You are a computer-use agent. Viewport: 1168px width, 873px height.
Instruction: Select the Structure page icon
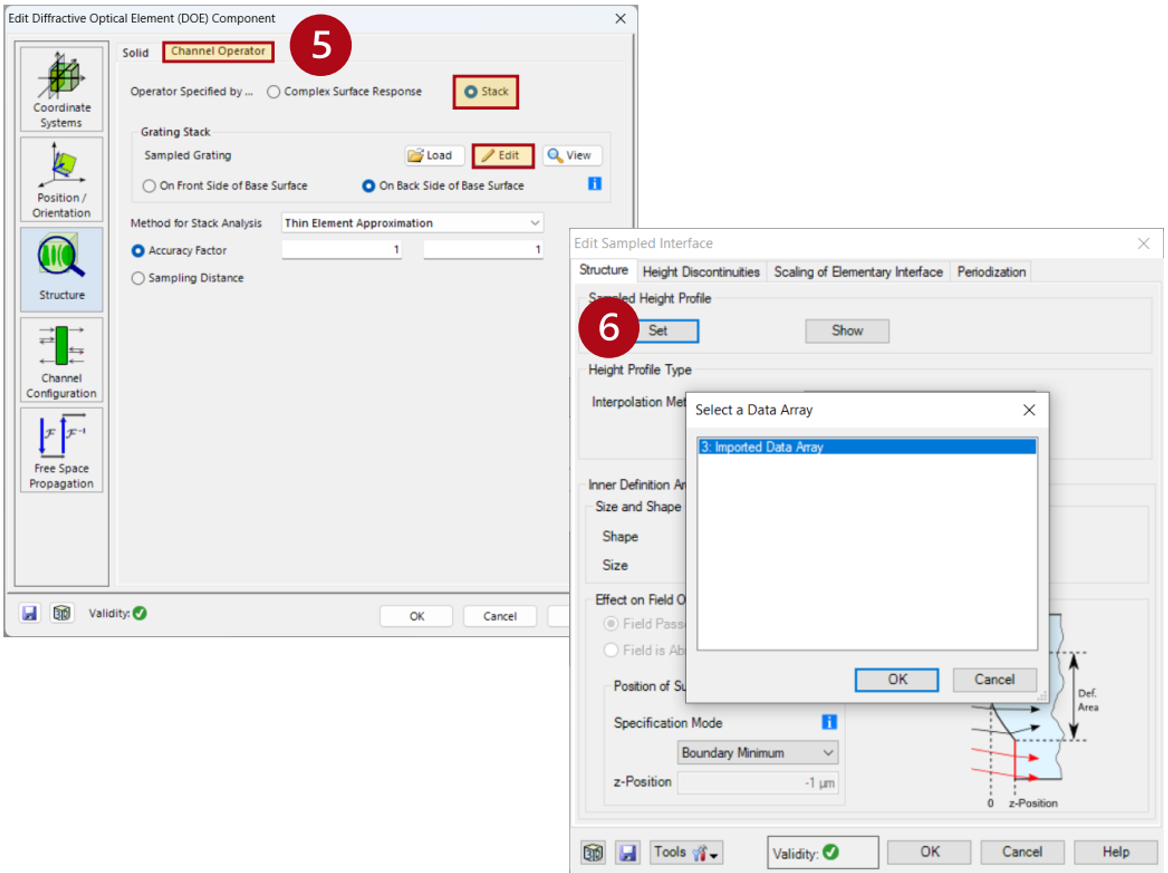coord(62,269)
